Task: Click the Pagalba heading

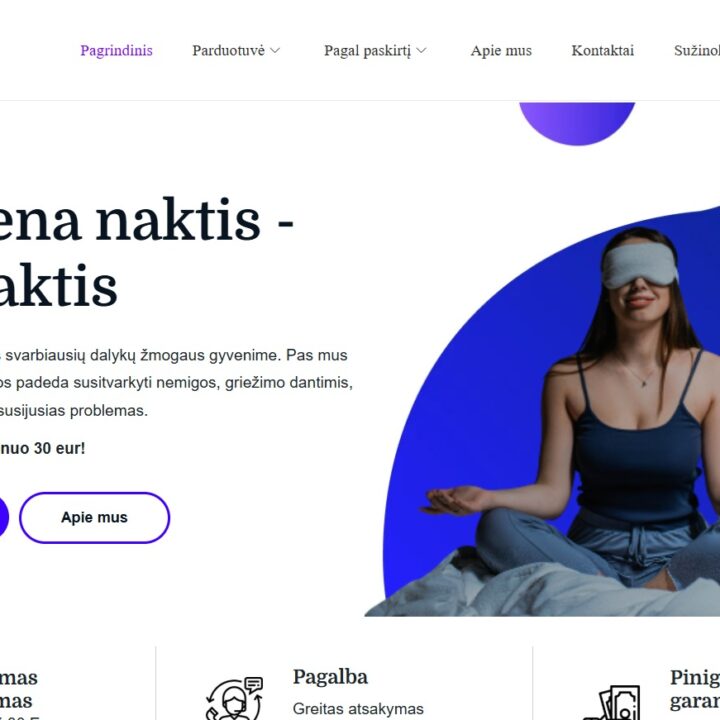Action: 330,677
